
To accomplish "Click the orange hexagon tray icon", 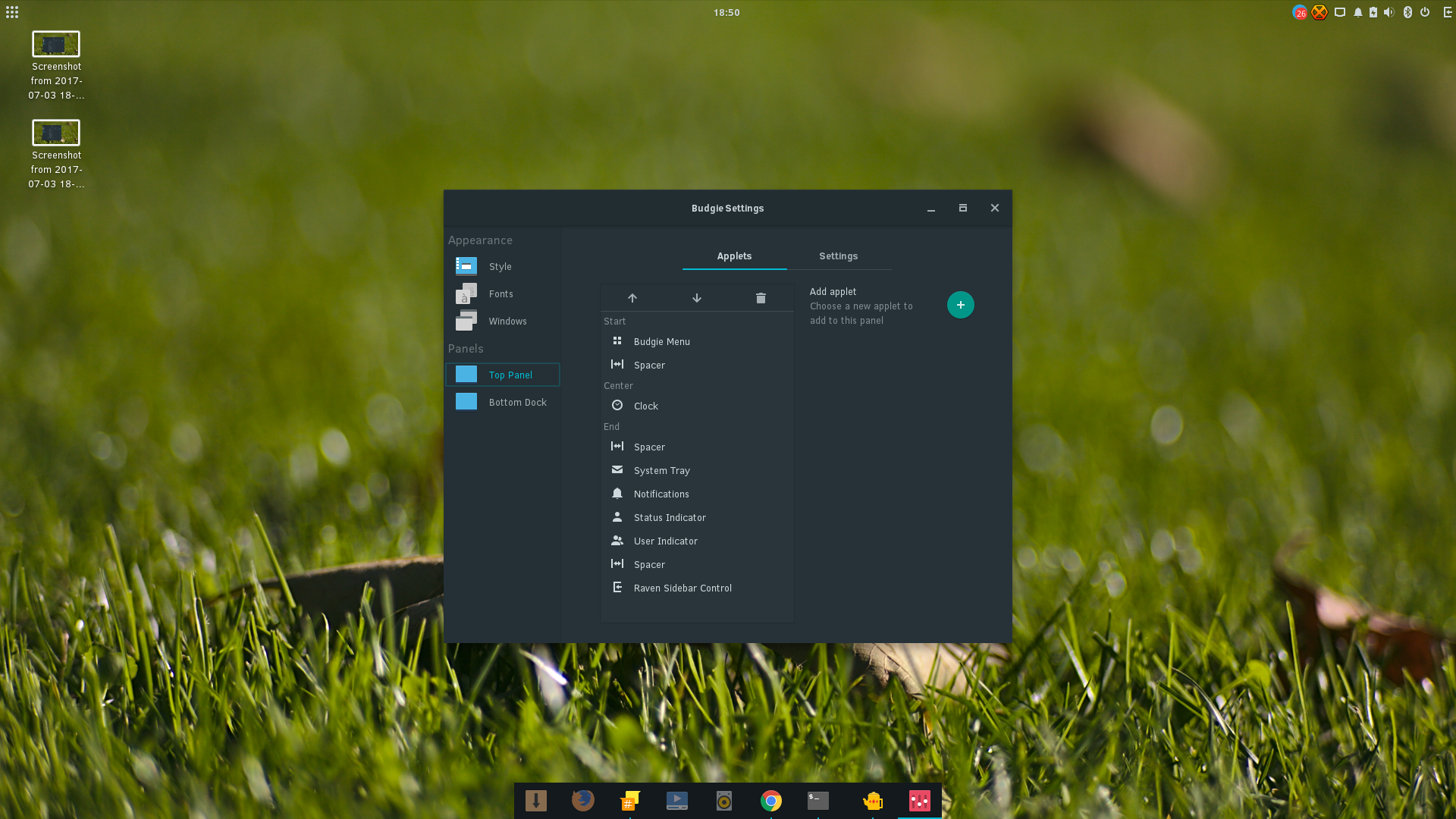I will (x=1319, y=12).
